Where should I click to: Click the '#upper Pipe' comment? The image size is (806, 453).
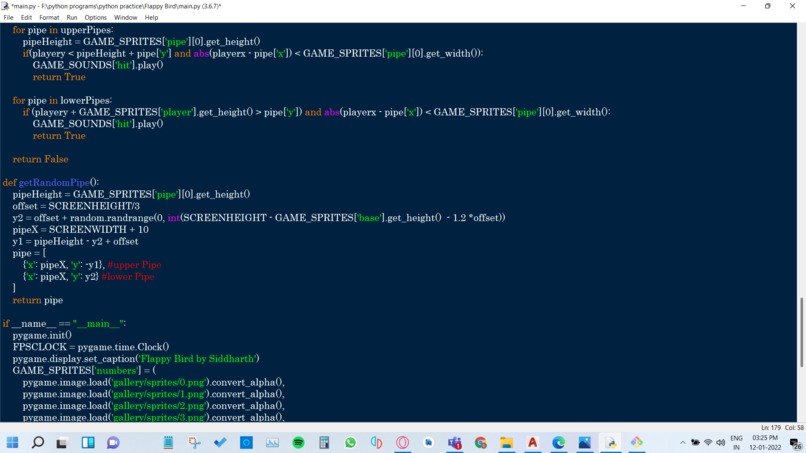click(134, 265)
